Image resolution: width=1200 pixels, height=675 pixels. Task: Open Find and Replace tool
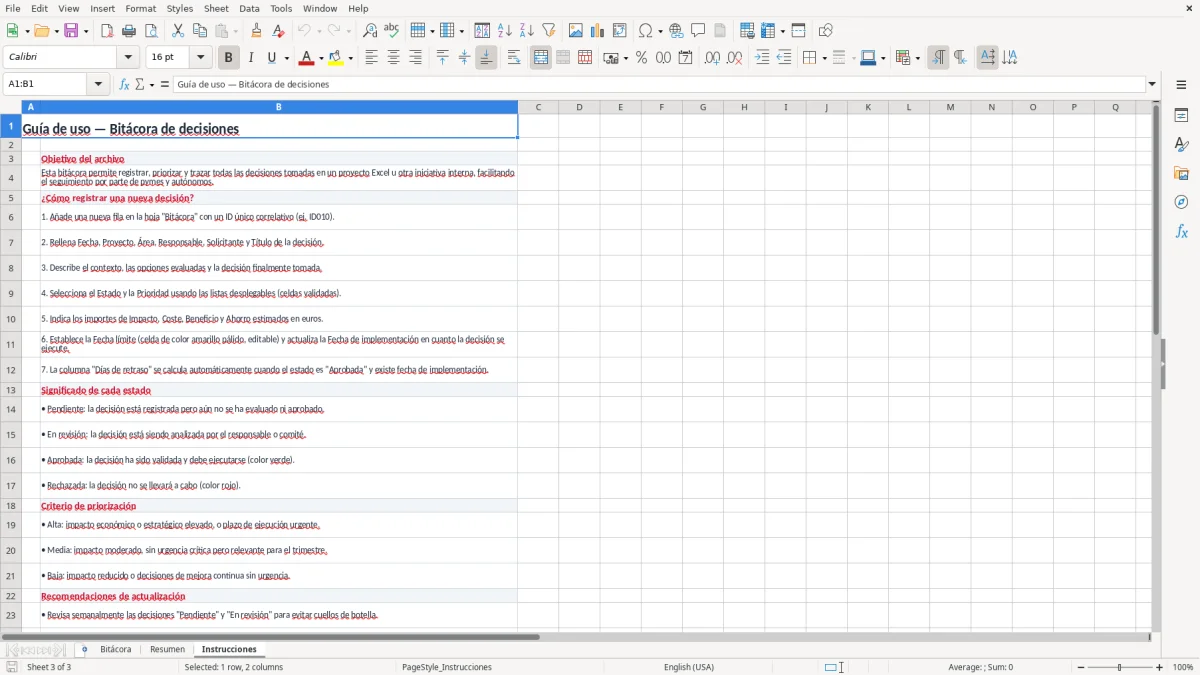(x=370, y=31)
